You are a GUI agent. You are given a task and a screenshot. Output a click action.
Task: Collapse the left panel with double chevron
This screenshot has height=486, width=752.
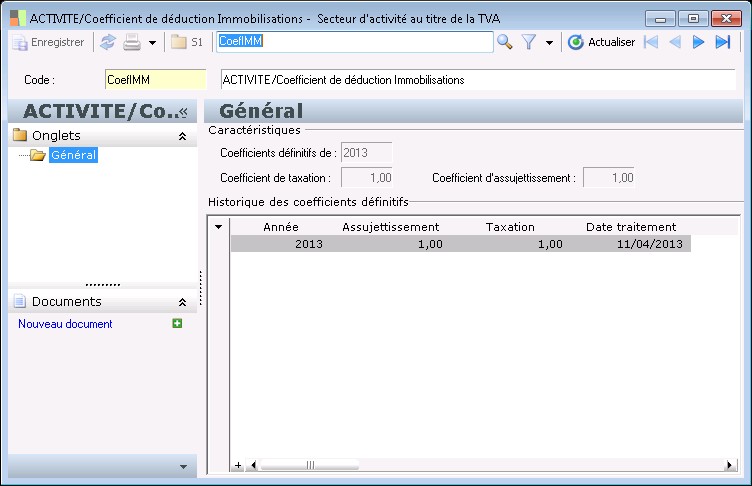pos(183,112)
